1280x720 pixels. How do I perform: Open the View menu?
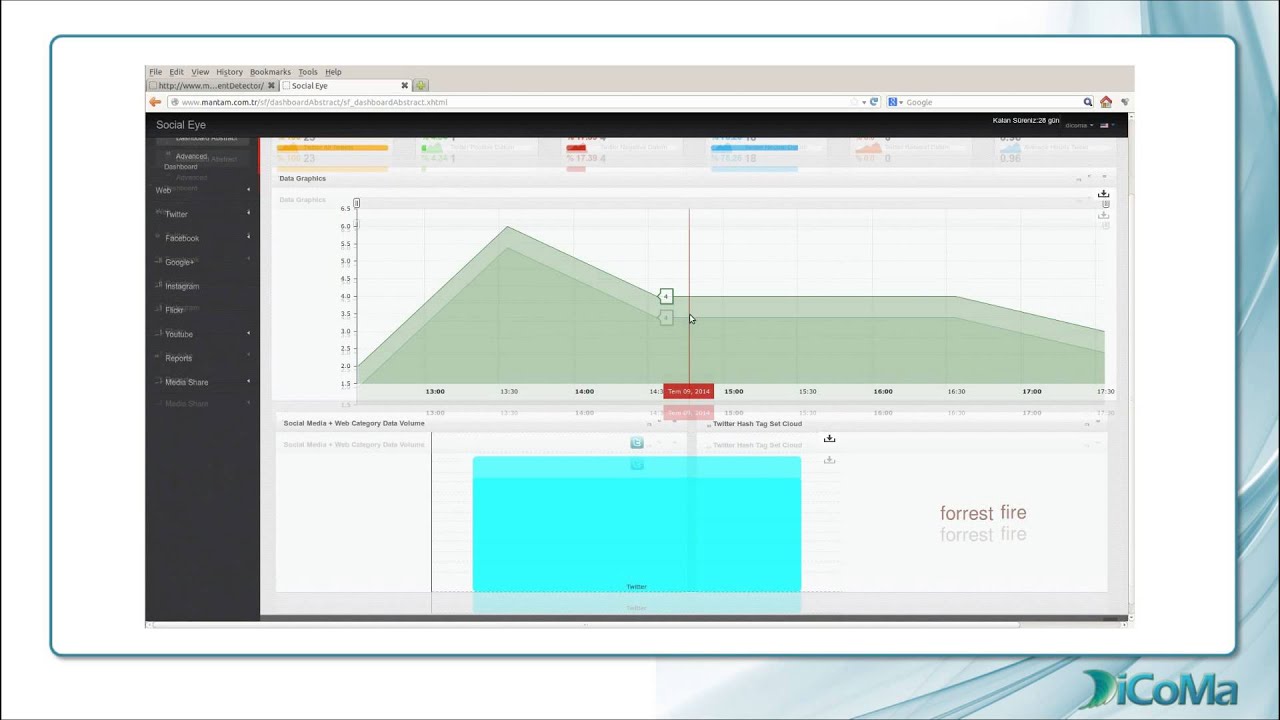click(201, 72)
